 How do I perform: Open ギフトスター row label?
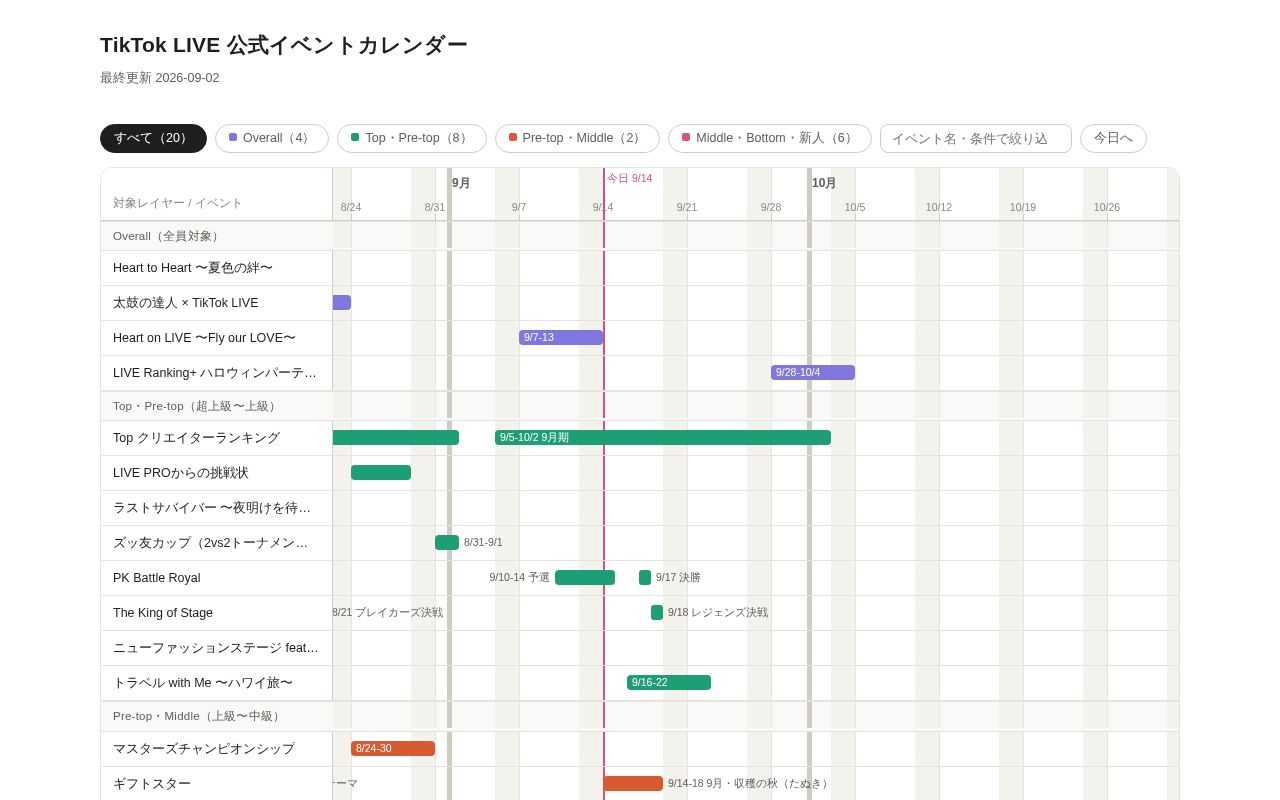[x=217, y=784]
